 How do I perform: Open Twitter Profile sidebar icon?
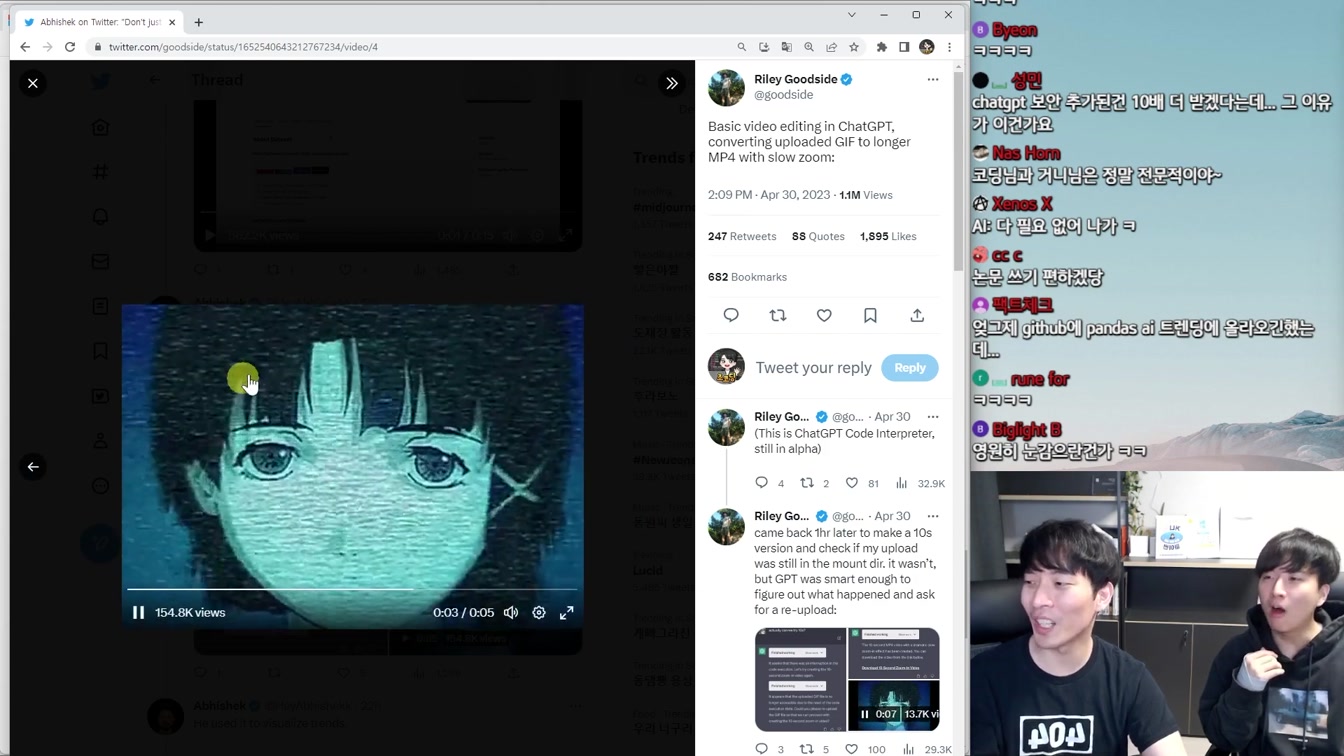pyautogui.click(x=100, y=441)
